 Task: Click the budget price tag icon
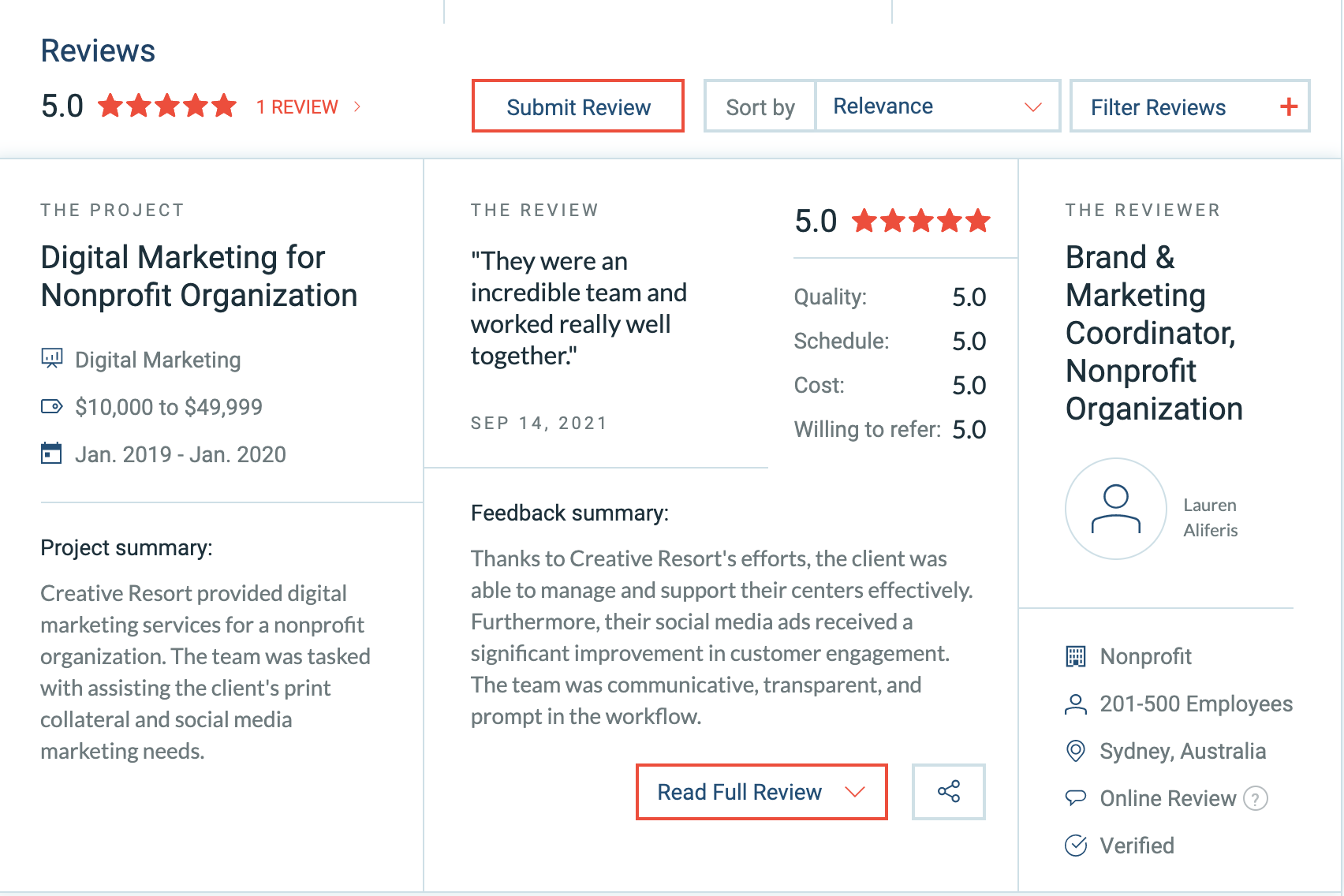click(x=51, y=406)
